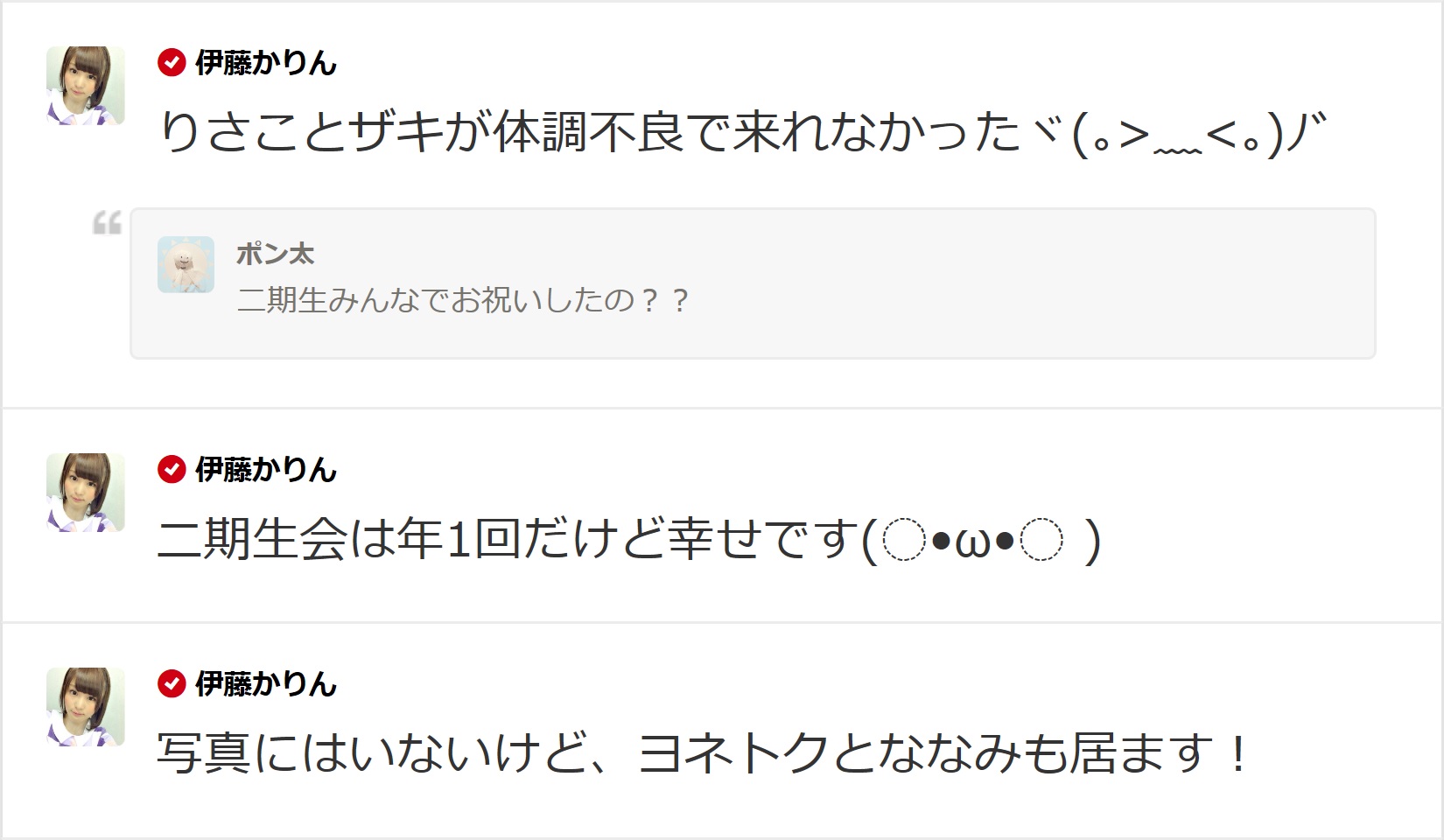
Task: Open 伊藤かりん's avatar on the 二期生会 post
Action: pyautogui.click(x=86, y=493)
